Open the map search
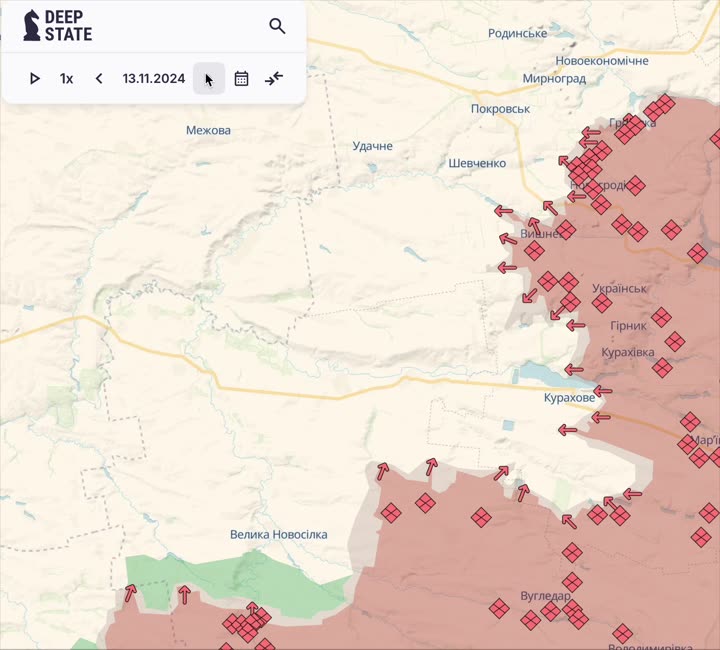The width and height of the screenshot is (720, 650). coord(277,26)
